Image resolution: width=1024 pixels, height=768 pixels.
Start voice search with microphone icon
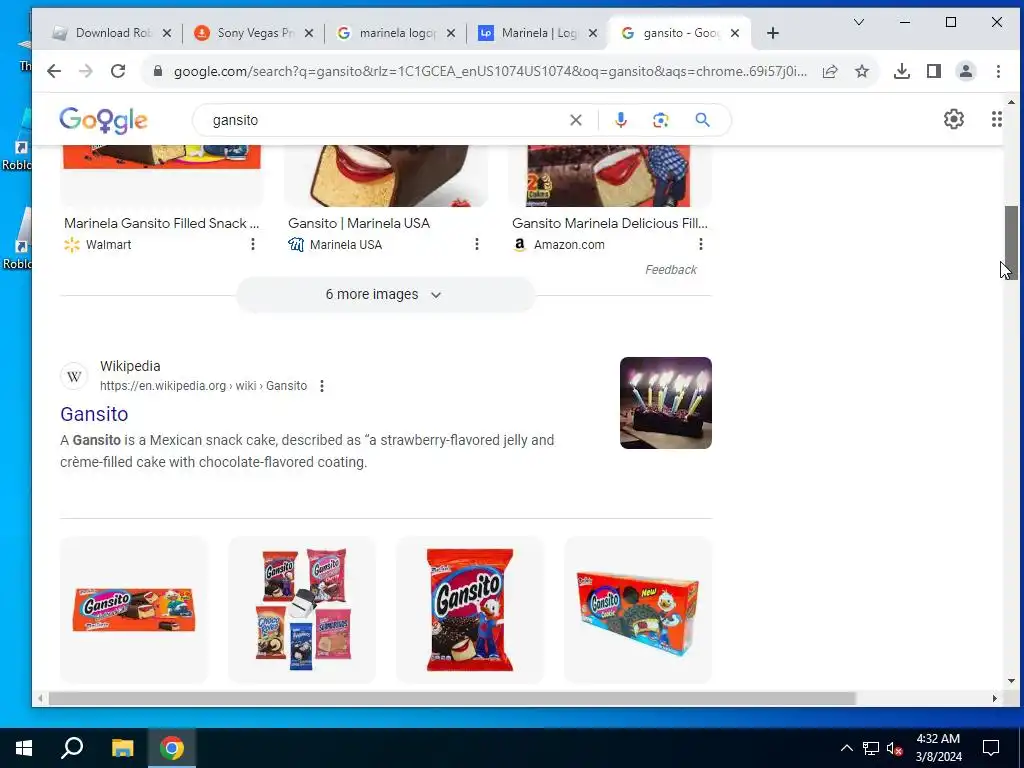(x=620, y=120)
